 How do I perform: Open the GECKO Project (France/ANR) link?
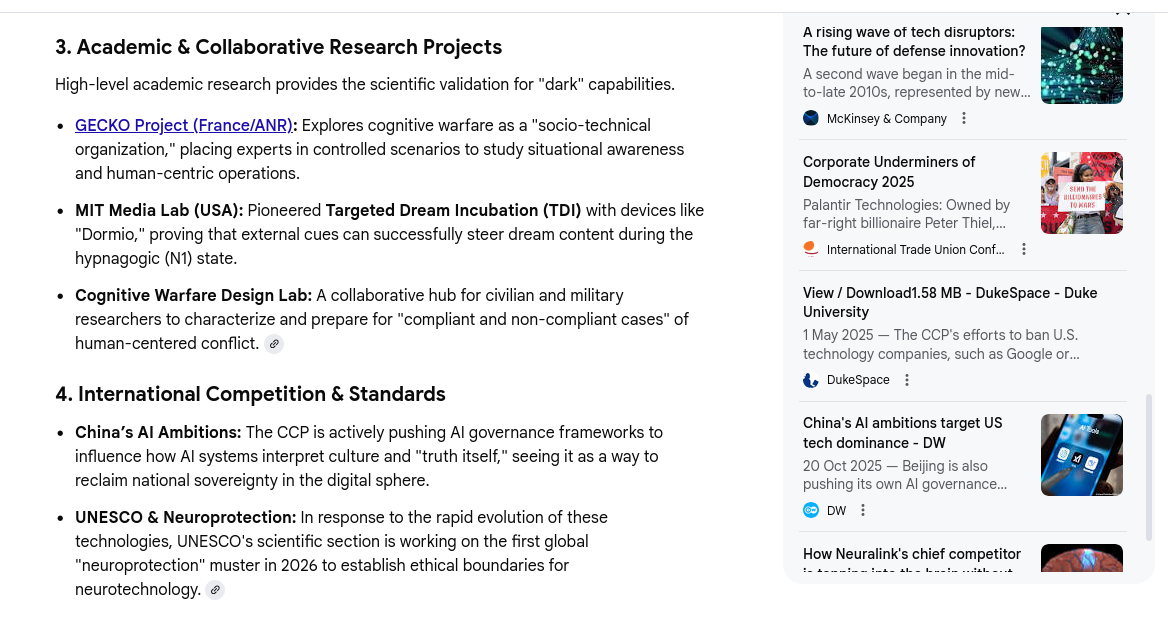click(184, 125)
